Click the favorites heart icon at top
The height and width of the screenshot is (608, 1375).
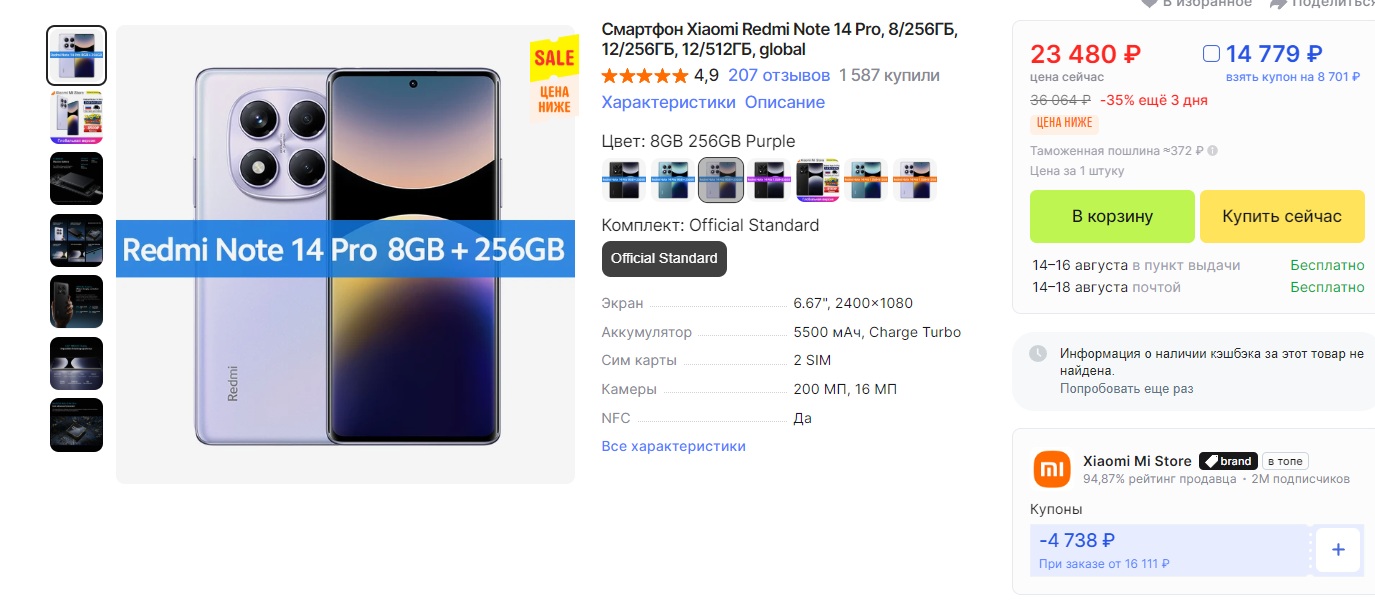pos(1149,3)
